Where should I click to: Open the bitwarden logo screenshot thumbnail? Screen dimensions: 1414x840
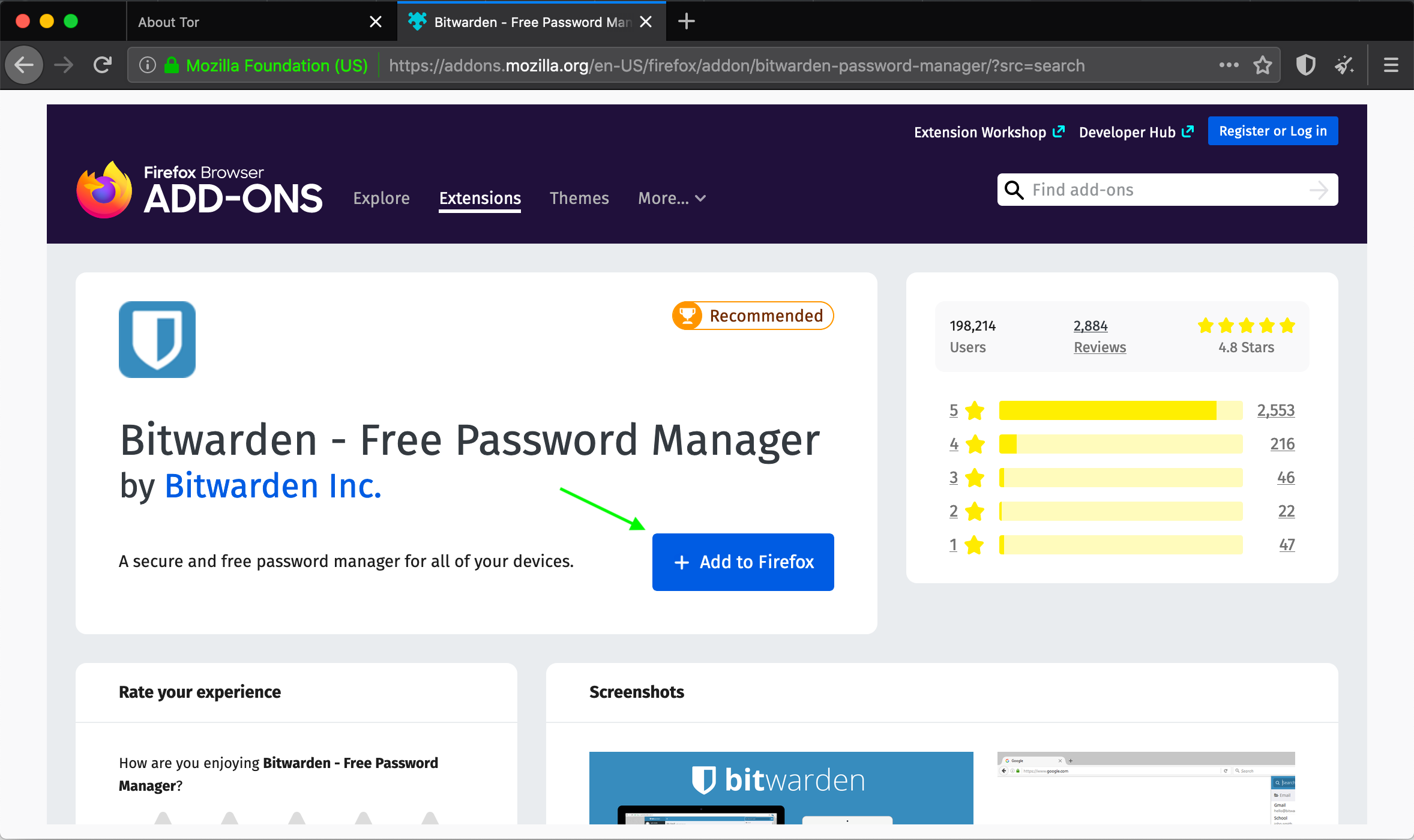pyautogui.click(x=781, y=788)
